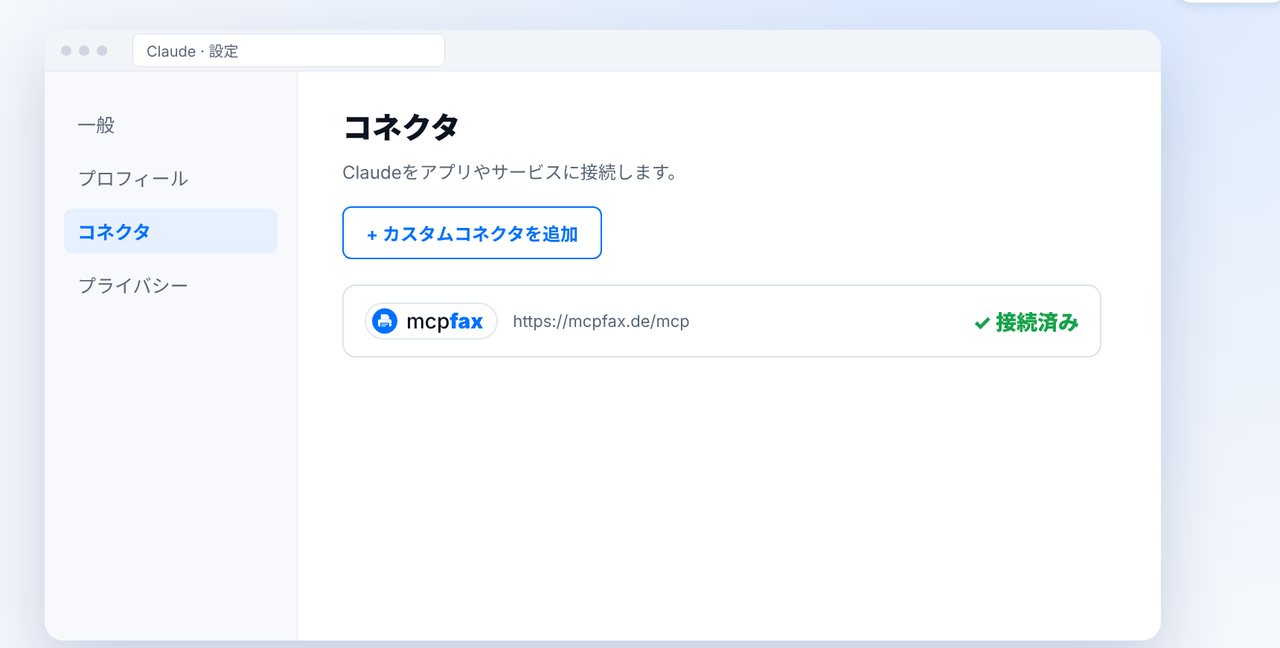The image size is (1280, 648).
Task: Click the カスタムコネクタを追加 button
Action: point(472,233)
